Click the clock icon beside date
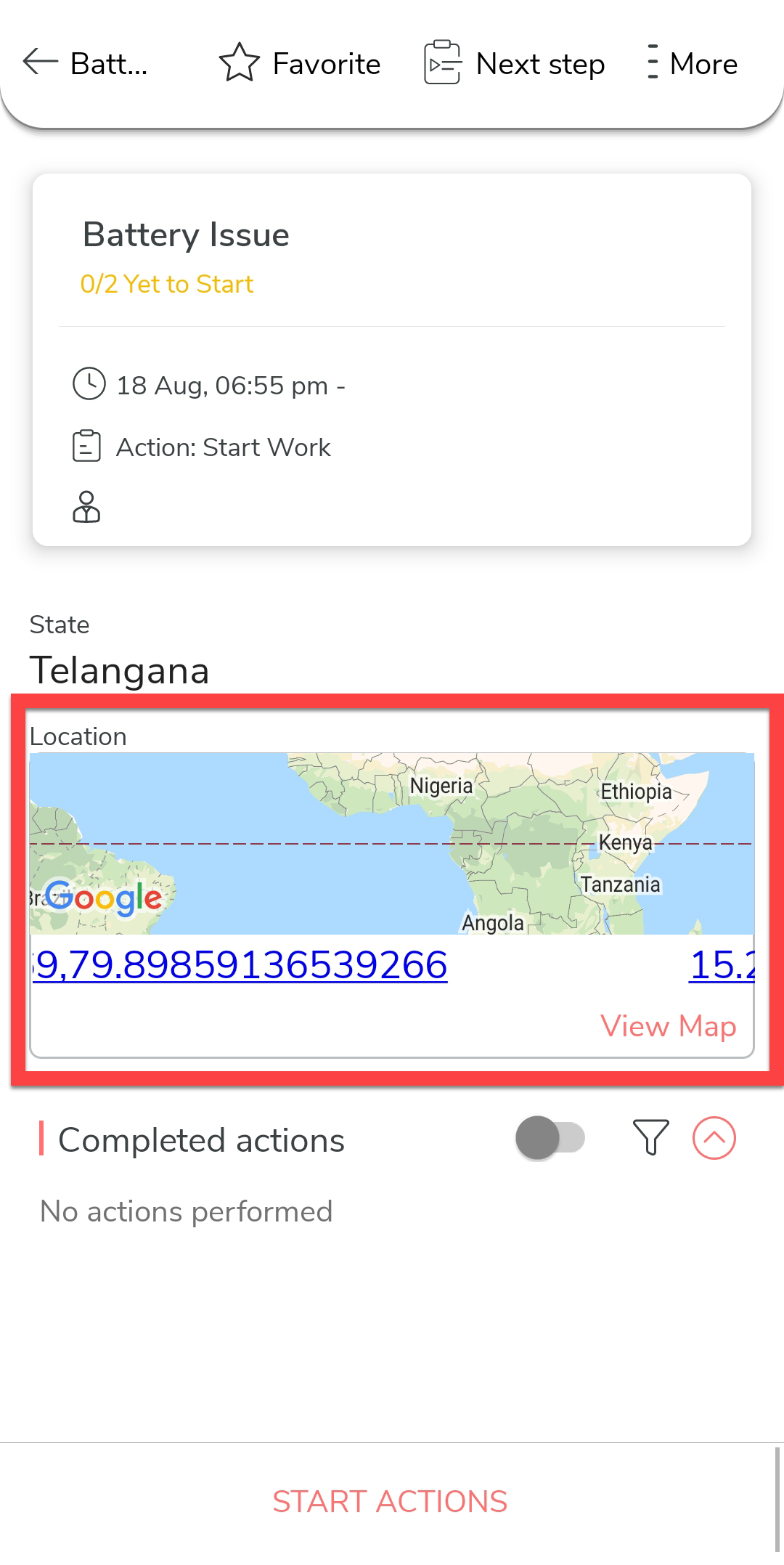This screenshot has width=784, height=1565. click(x=89, y=383)
